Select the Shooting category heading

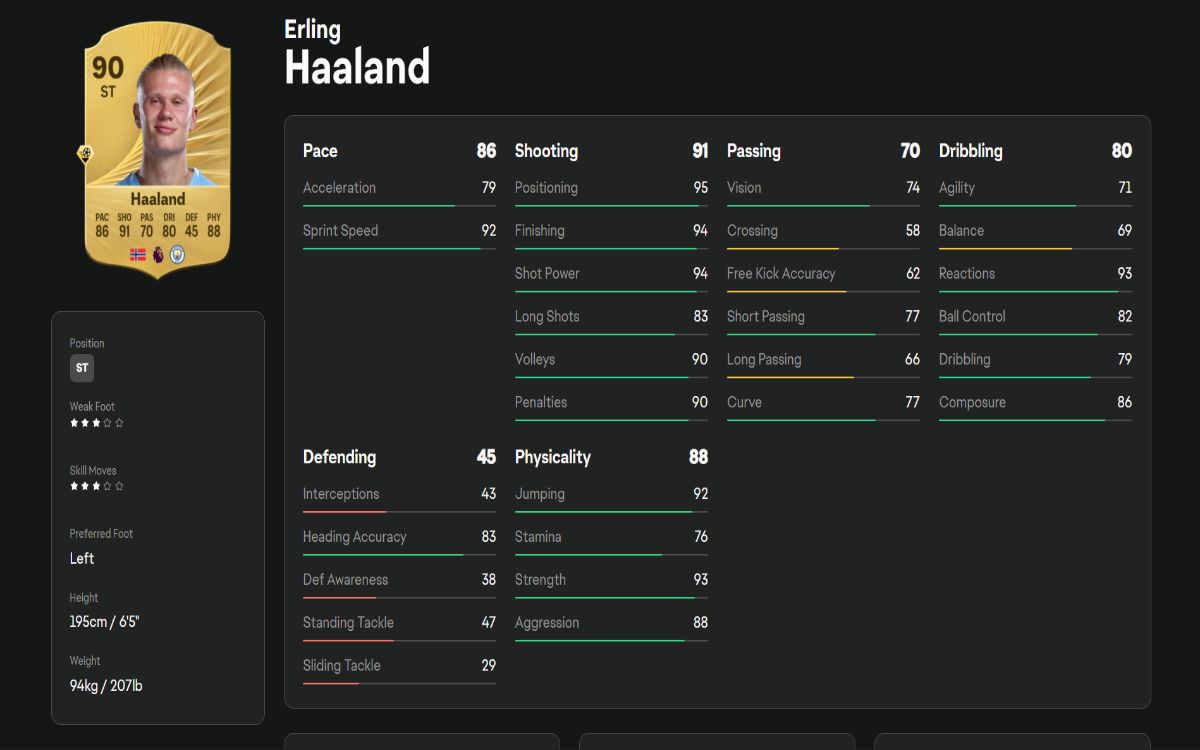[546, 151]
